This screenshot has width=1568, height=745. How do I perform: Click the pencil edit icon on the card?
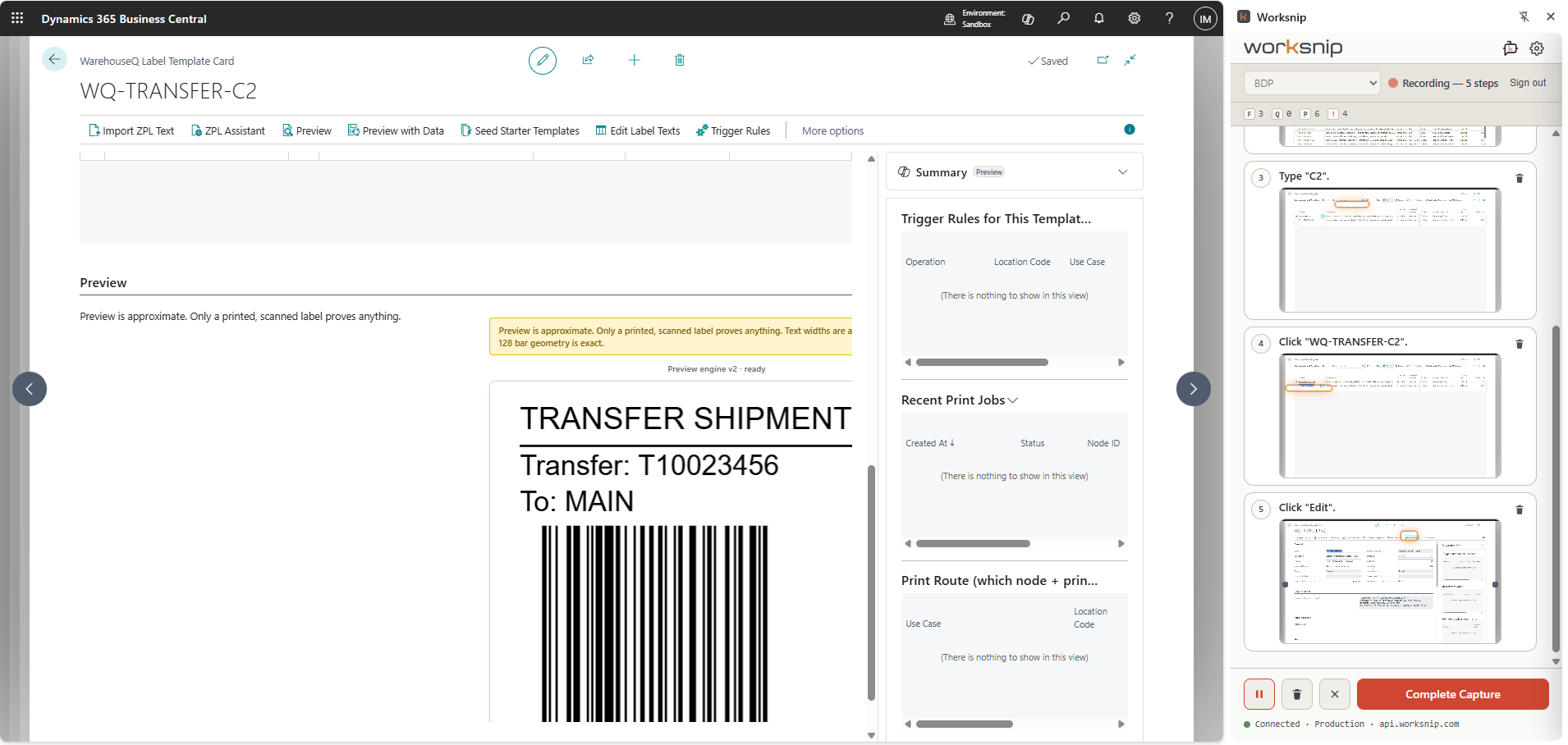click(x=543, y=61)
